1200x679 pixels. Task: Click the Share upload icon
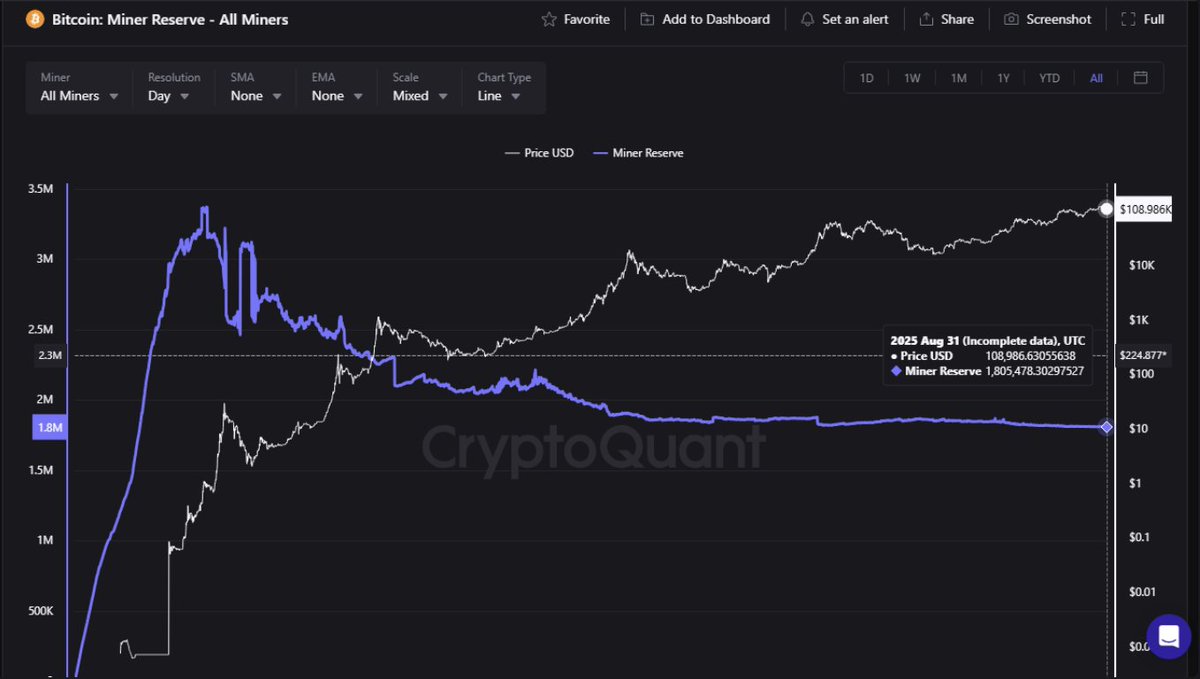pyautogui.click(x=926, y=19)
